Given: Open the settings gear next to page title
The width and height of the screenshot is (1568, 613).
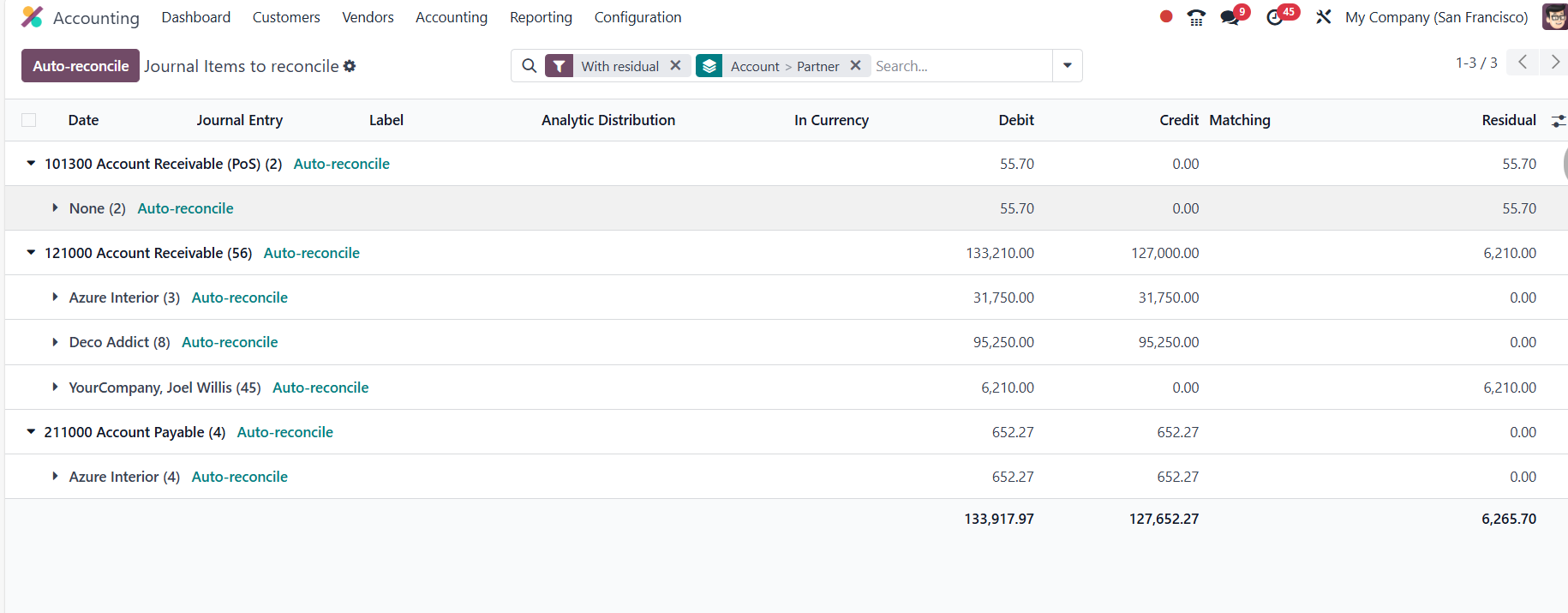Looking at the screenshot, I should tap(350, 66).
